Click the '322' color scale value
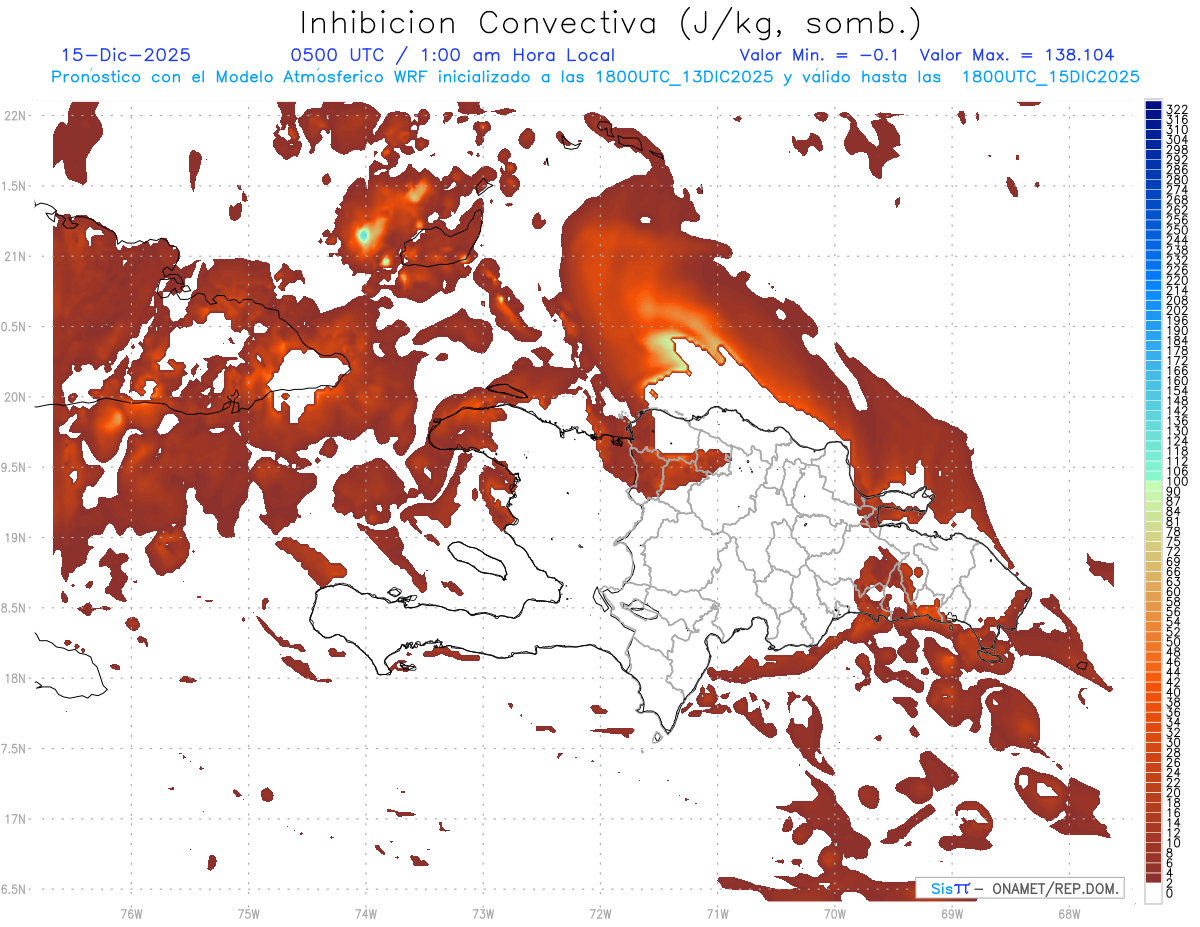 click(1176, 108)
